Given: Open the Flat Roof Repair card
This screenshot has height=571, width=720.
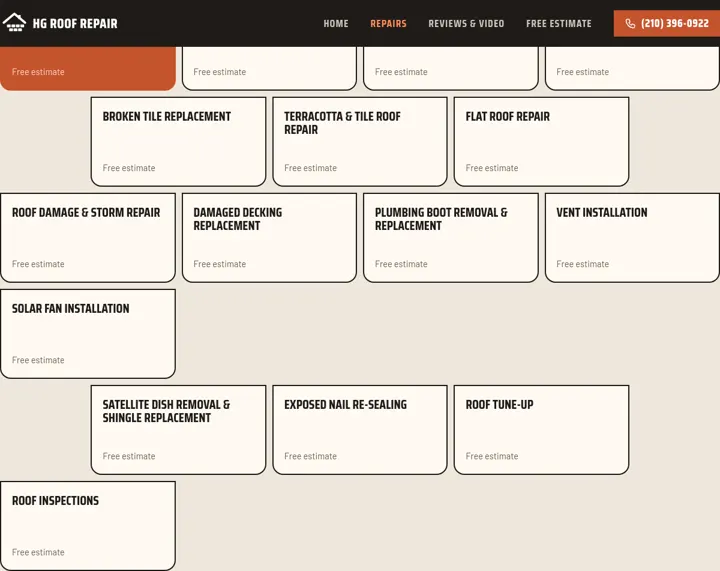Looking at the screenshot, I should pos(541,141).
